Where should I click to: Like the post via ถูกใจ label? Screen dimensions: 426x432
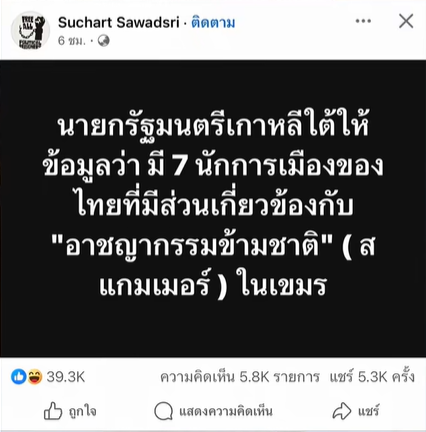(x=82, y=411)
